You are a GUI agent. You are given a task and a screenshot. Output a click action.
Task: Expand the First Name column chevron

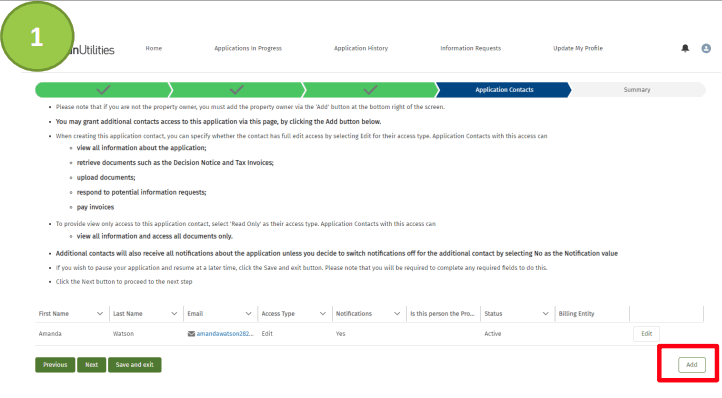point(100,314)
